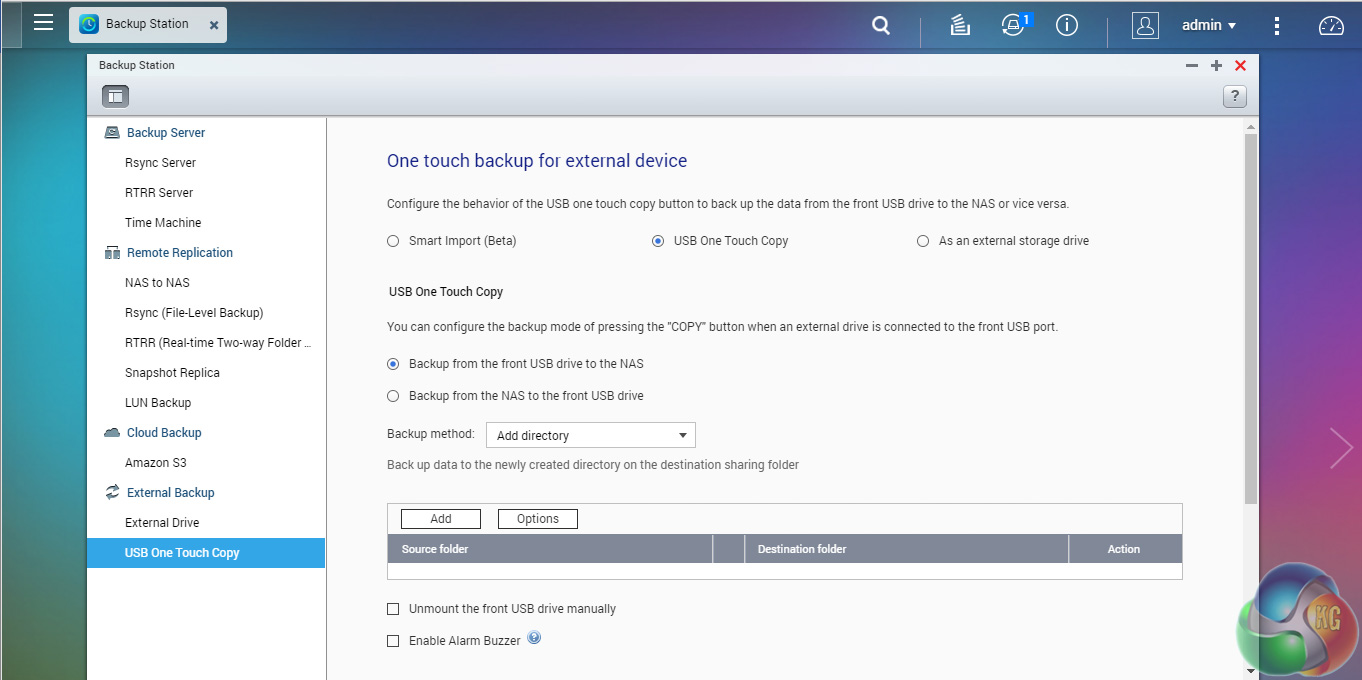
Task: Open the search magnifier in top bar
Action: tap(880, 26)
